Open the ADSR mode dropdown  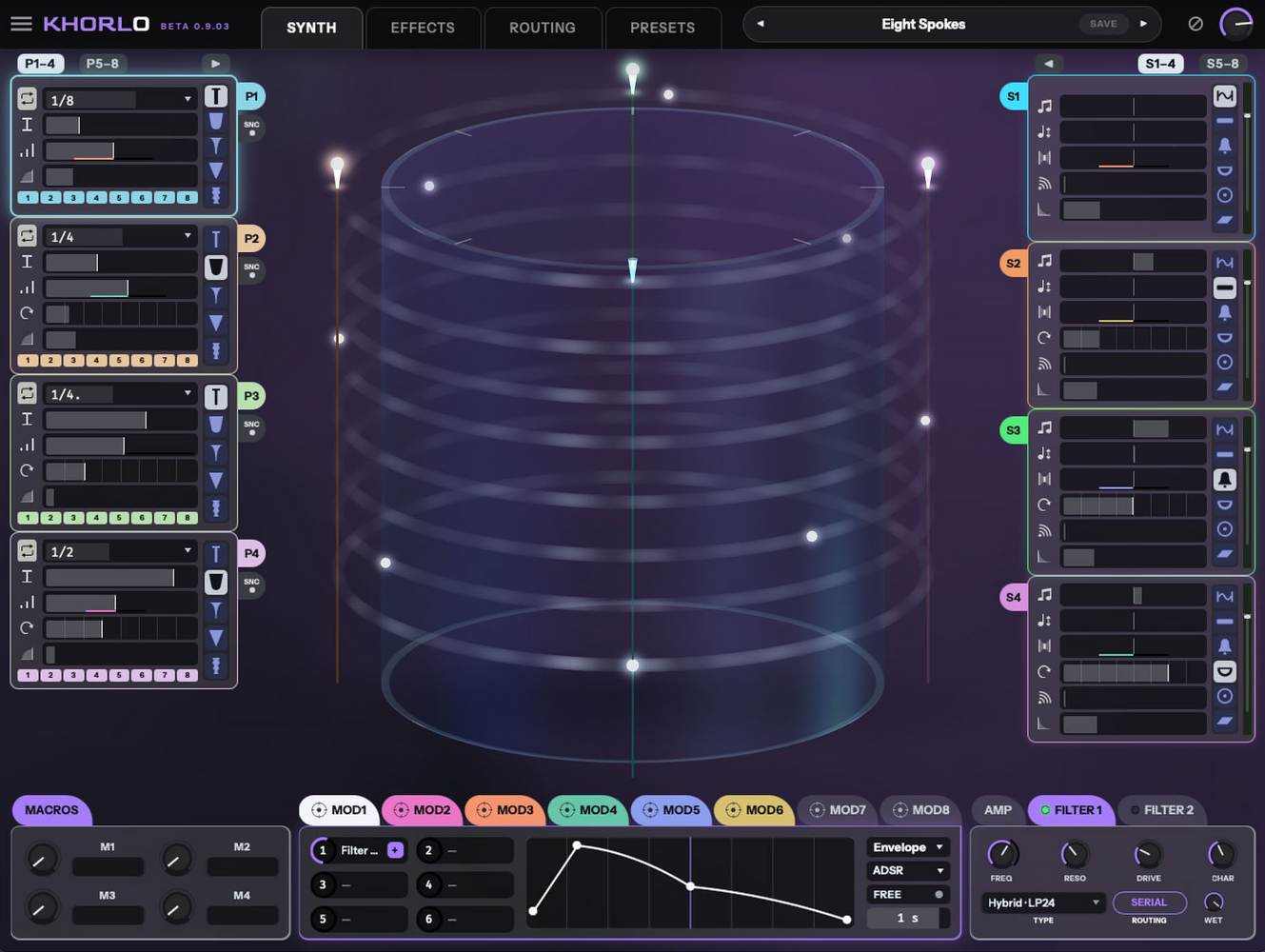[x=908, y=870]
